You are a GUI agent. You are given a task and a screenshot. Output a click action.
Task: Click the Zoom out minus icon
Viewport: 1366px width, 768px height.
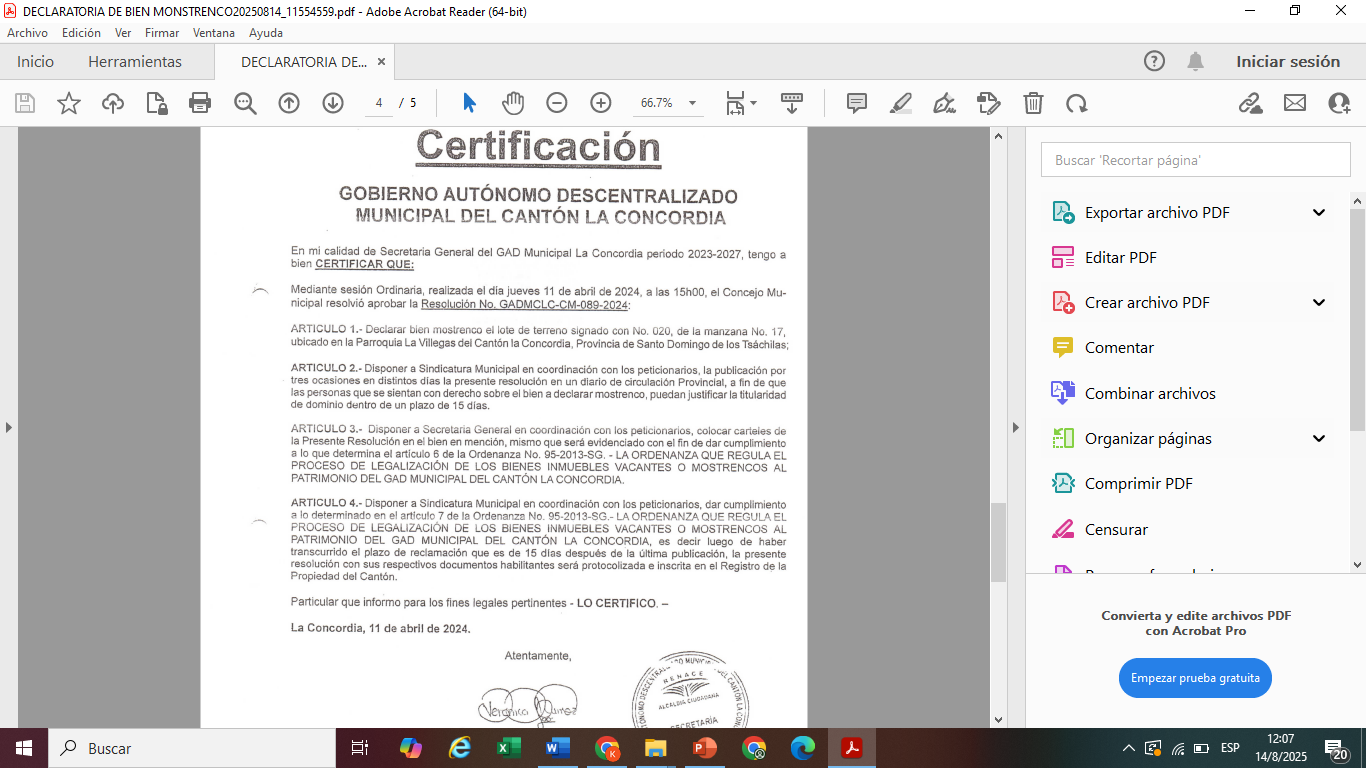[x=557, y=103]
